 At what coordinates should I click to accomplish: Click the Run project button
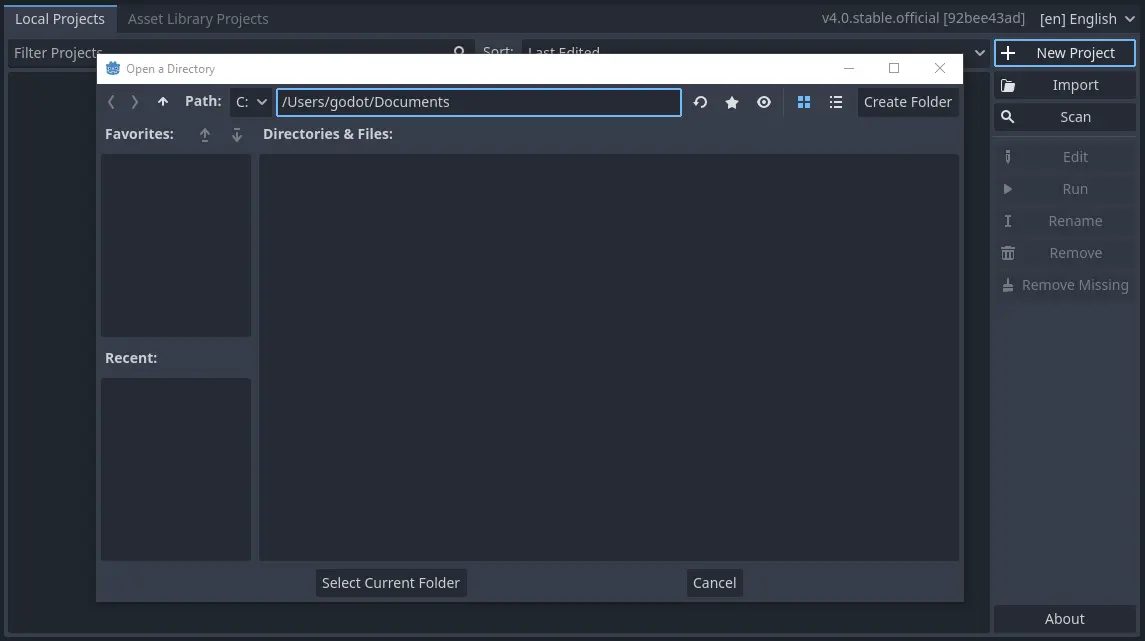click(x=1065, y=189)
